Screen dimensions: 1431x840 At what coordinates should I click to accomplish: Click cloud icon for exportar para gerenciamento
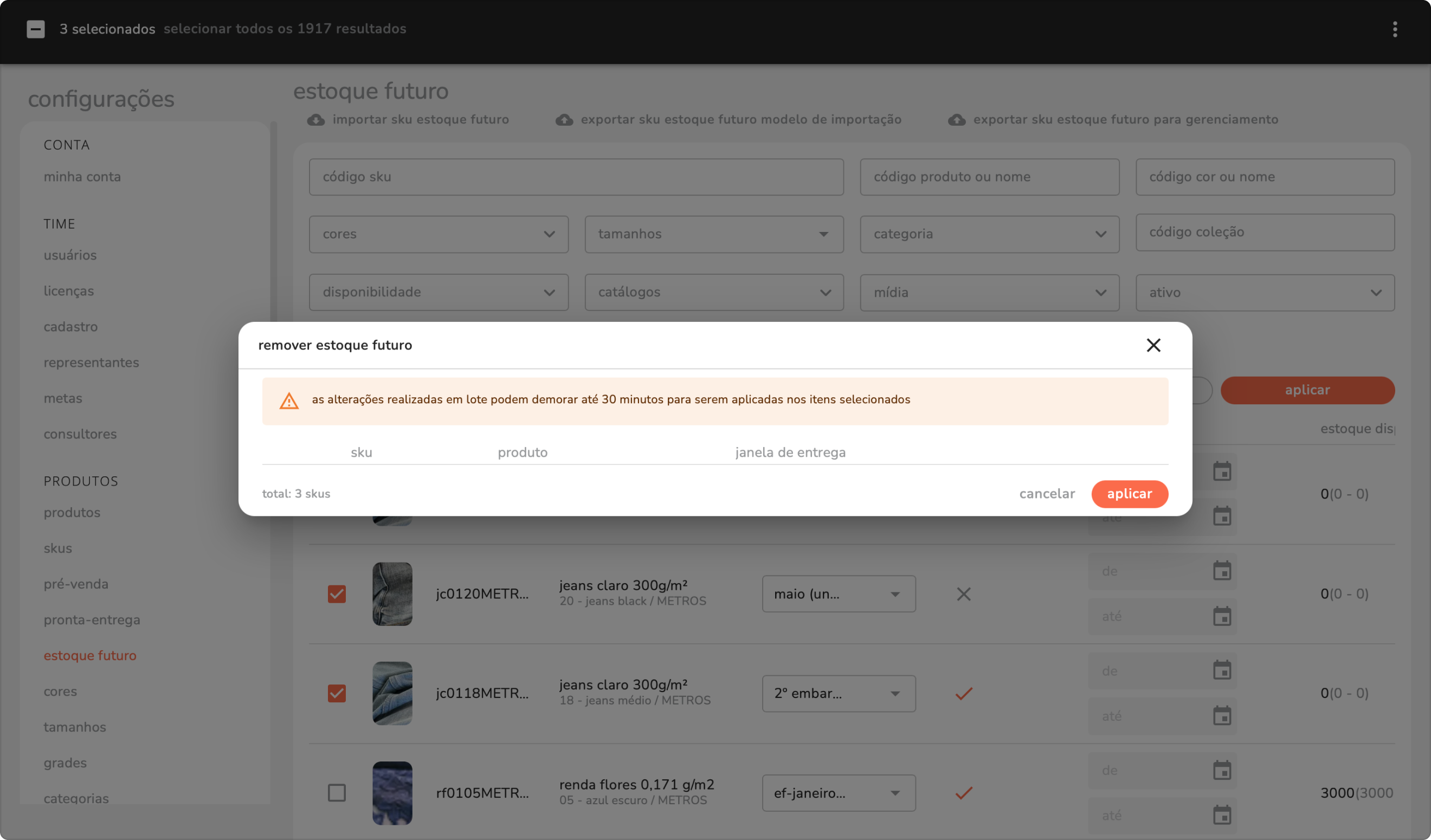click(x=956, y=120)
